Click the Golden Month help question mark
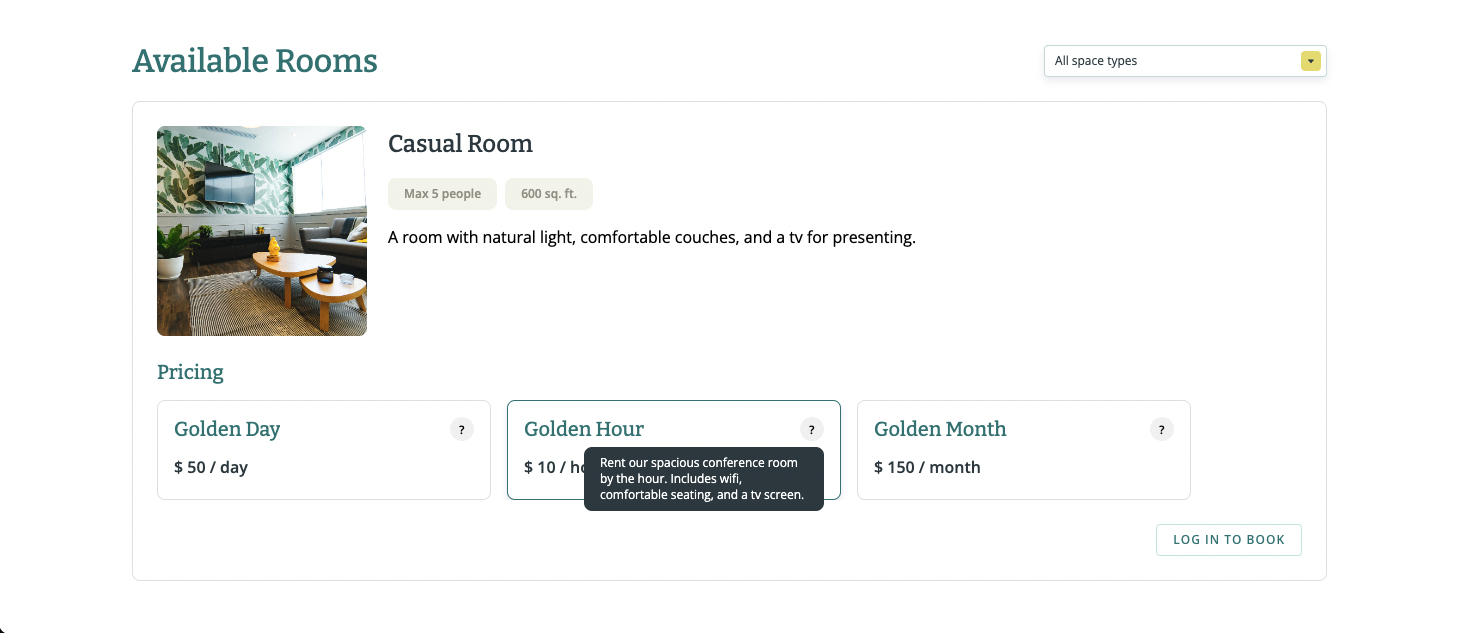The height and width of the screenshot is (633, 1459). (x=1161, y=430)
